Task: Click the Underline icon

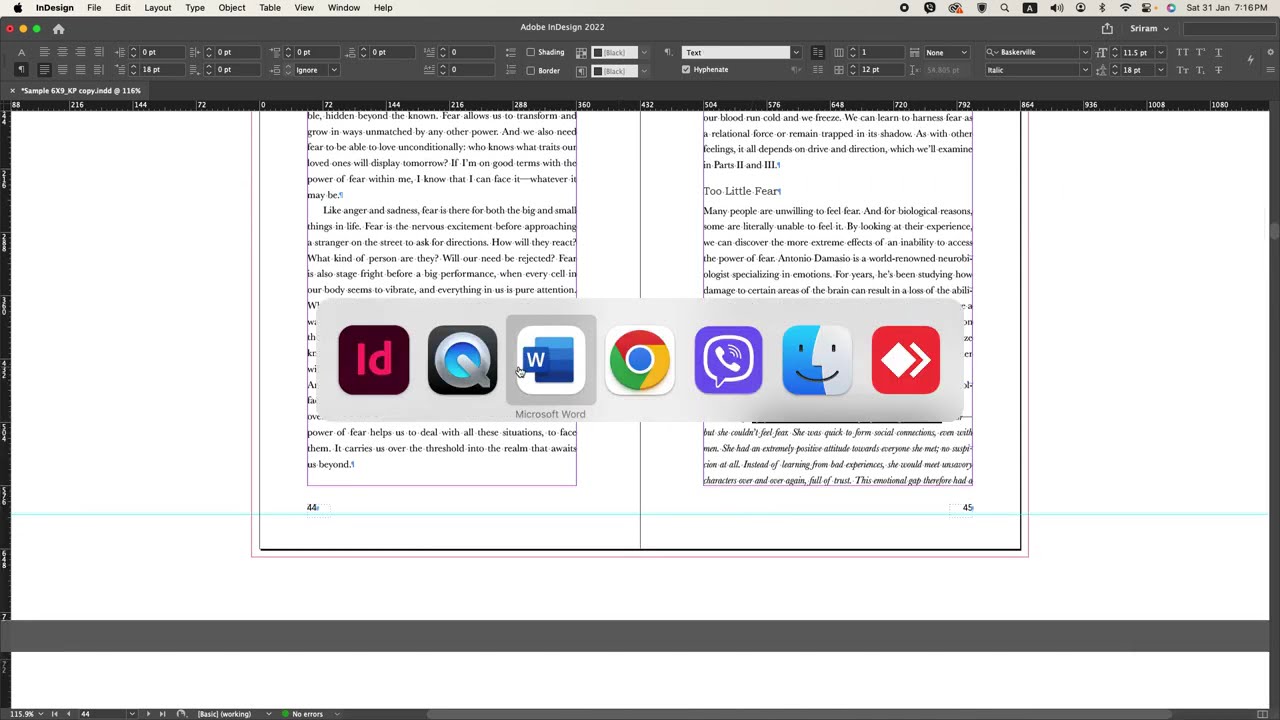Action: click(x=1218, y=52)
